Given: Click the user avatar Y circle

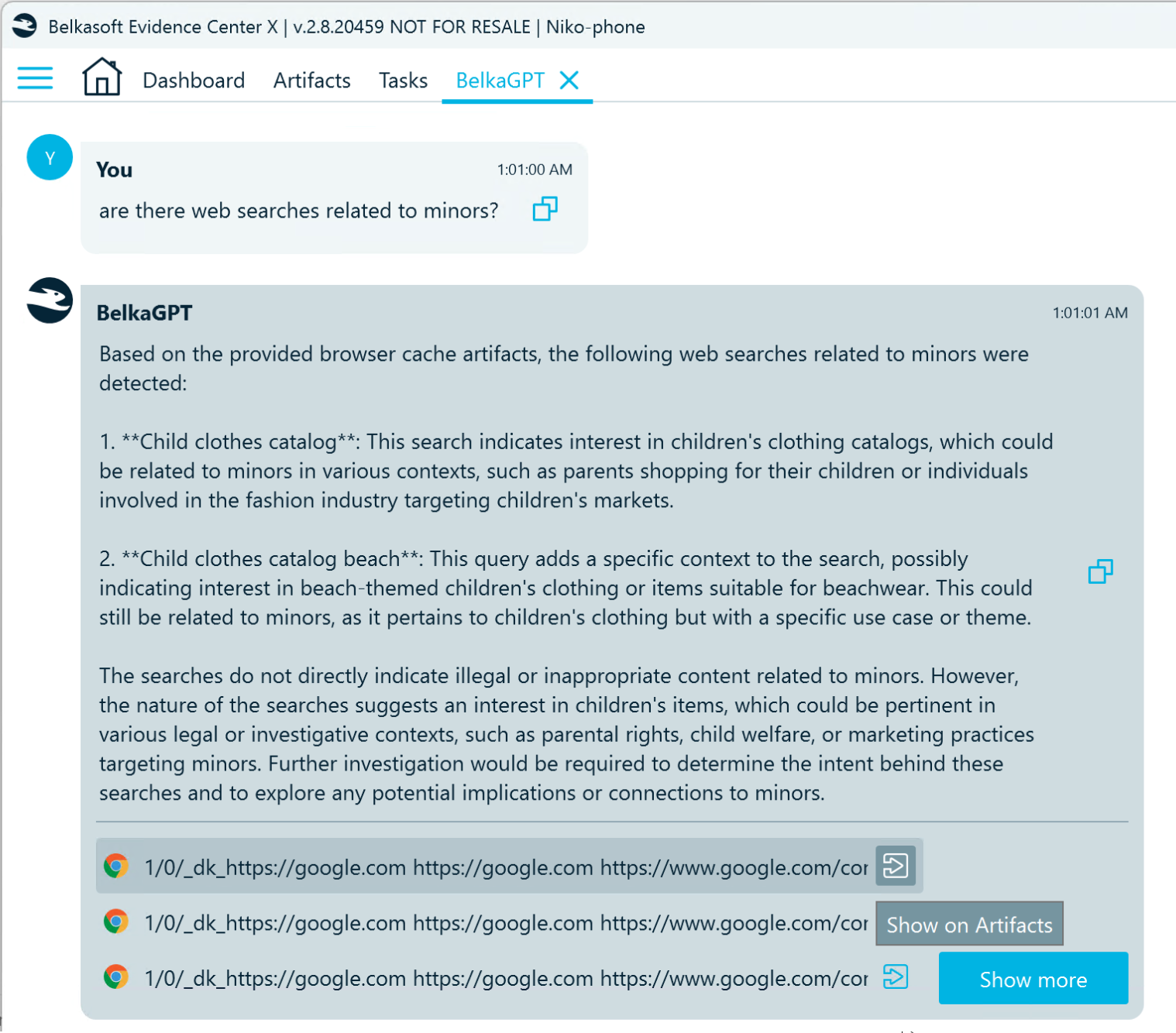Looking at the screenshot, I should [x=50, y=157].
